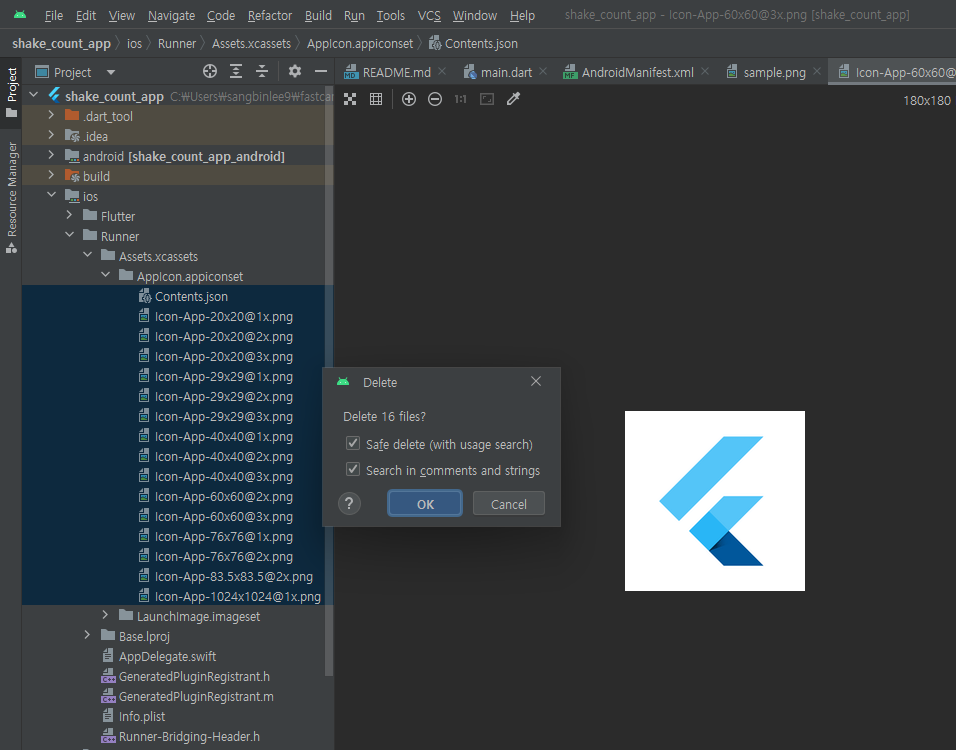956x750 pixels.
Task: Select Icon-App-20x20@1x.png file
Action: (x=177, y=316)
